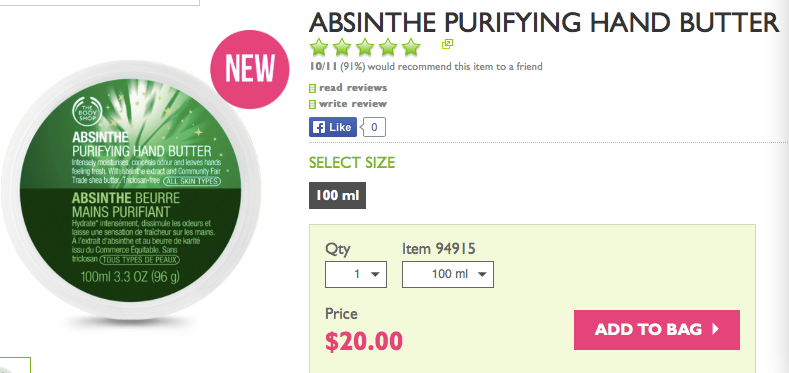Click the $20.00 price
The width and height of the screenshot is (789, 373).
point(364,341)
